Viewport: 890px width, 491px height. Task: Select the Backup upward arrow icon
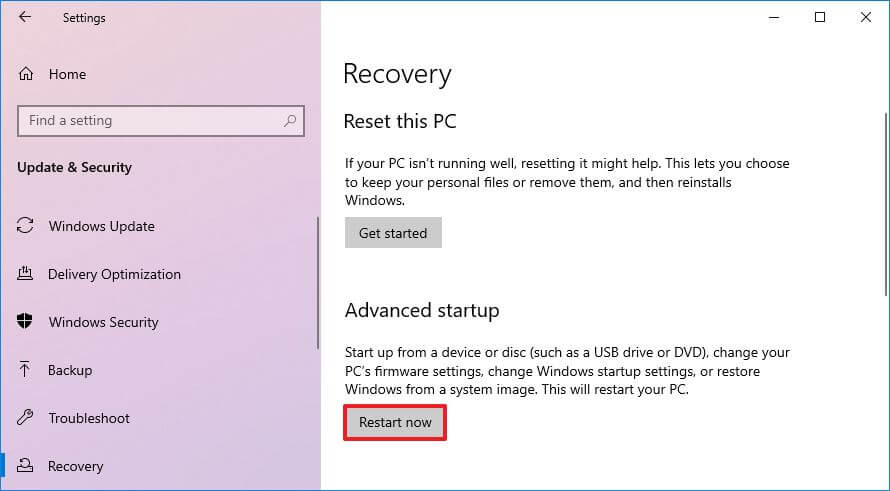26,370
